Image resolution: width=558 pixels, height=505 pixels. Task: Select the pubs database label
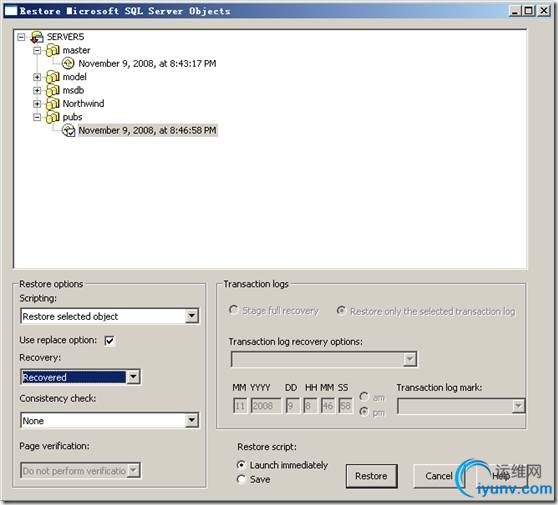pyautogui.click(x=73, y=117)
